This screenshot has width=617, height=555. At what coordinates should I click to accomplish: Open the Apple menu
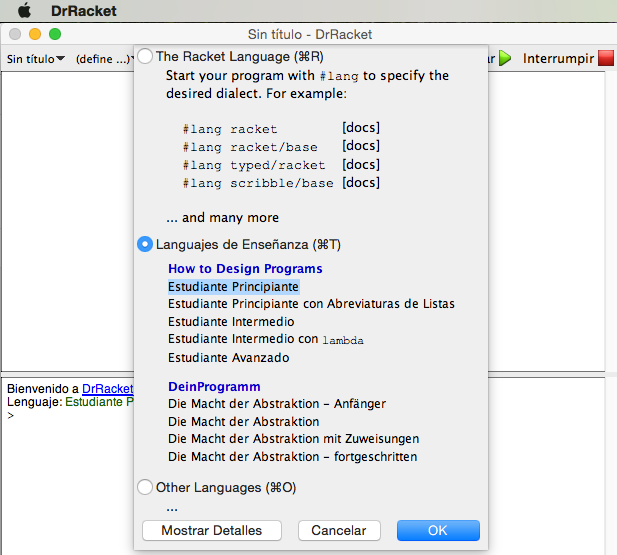pyautogui.click(x=24, y=10)
